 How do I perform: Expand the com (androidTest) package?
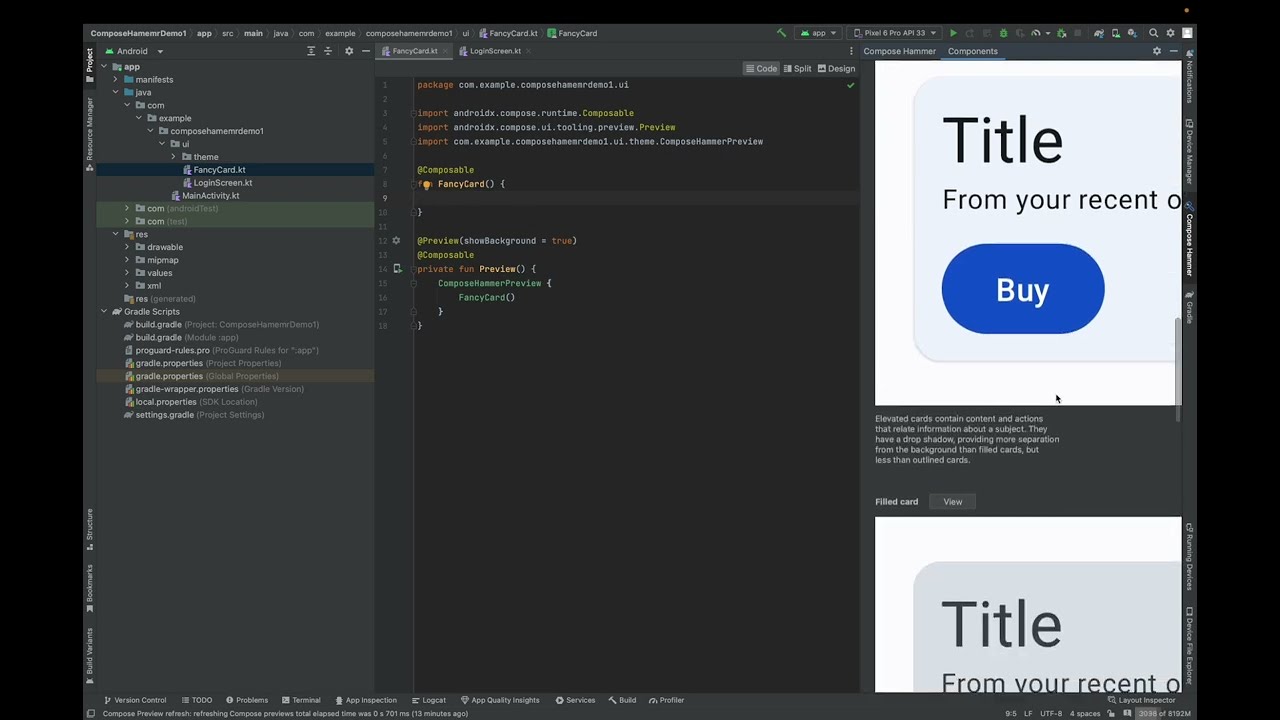(x=126, y=208)
